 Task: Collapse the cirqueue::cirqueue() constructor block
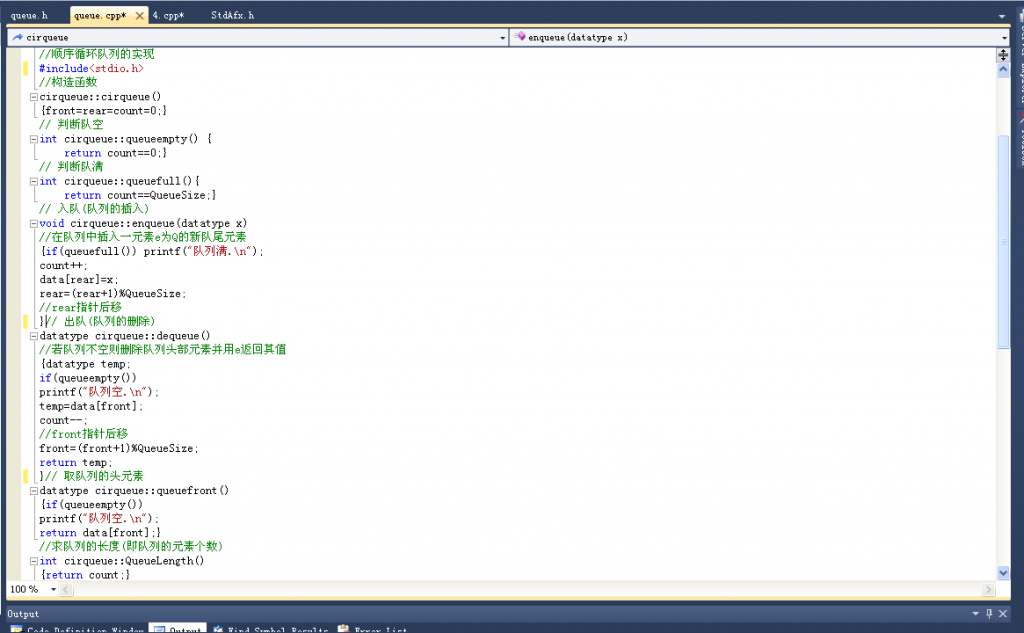coord(33,97)
